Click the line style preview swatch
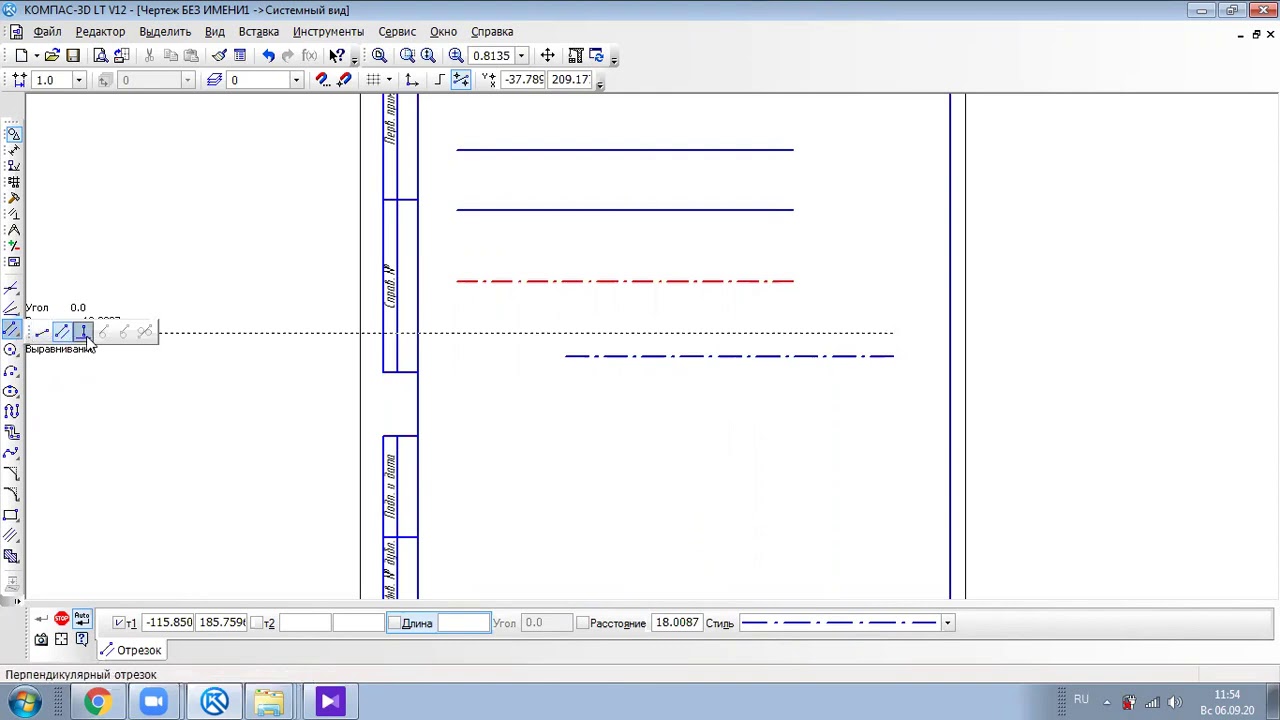 (838, 623)
